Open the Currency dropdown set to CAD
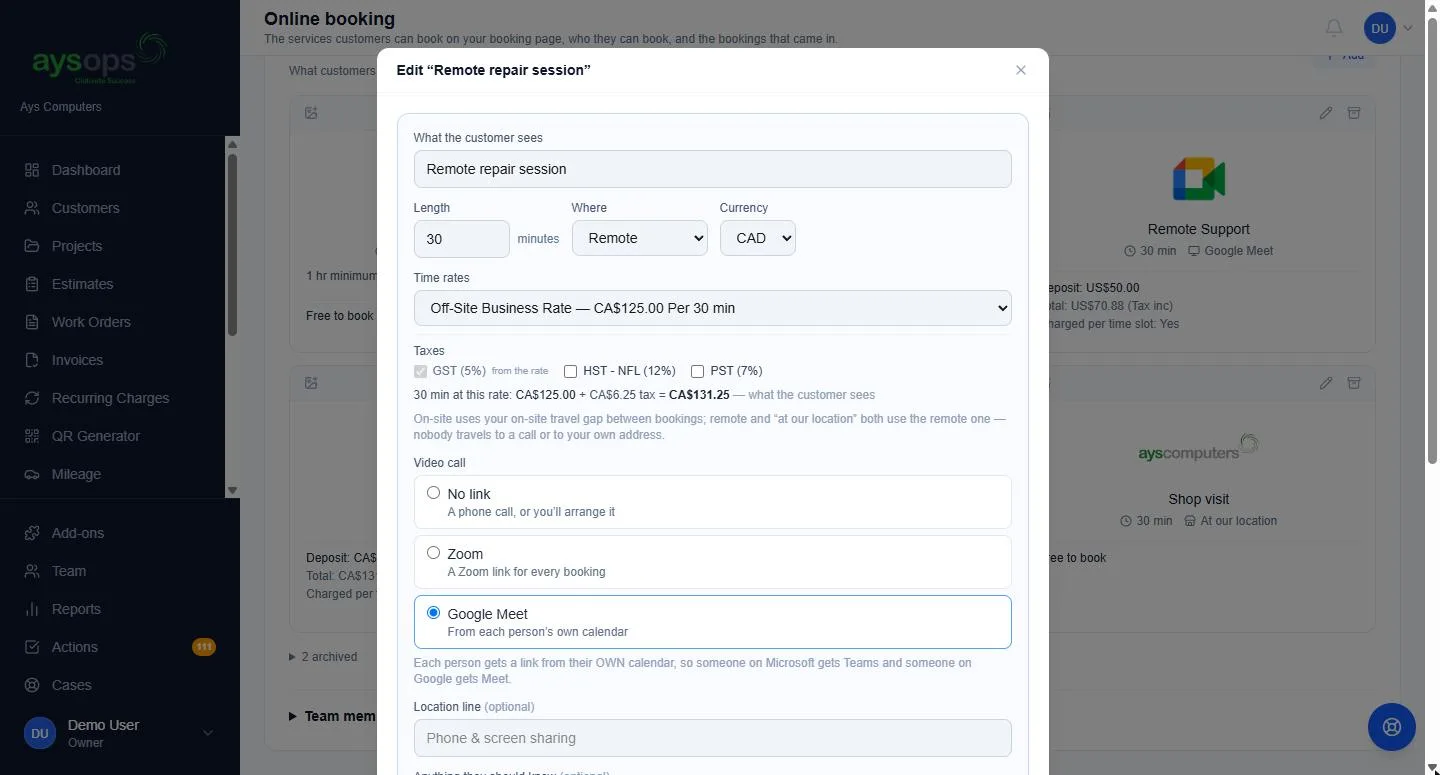This screenshot has height=775, width=1440. [x=758, y=238]
